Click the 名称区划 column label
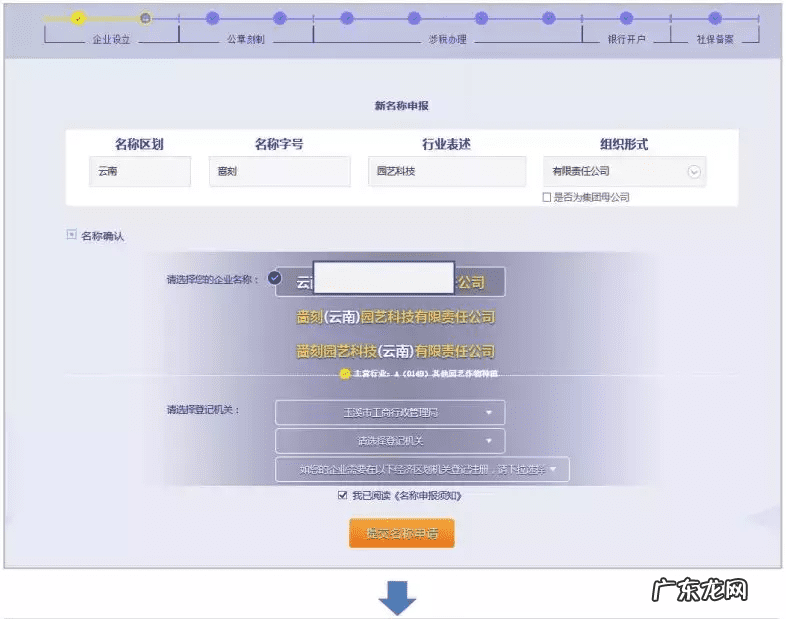This screenshot has height=619, width=786. [x=139, y=144]
